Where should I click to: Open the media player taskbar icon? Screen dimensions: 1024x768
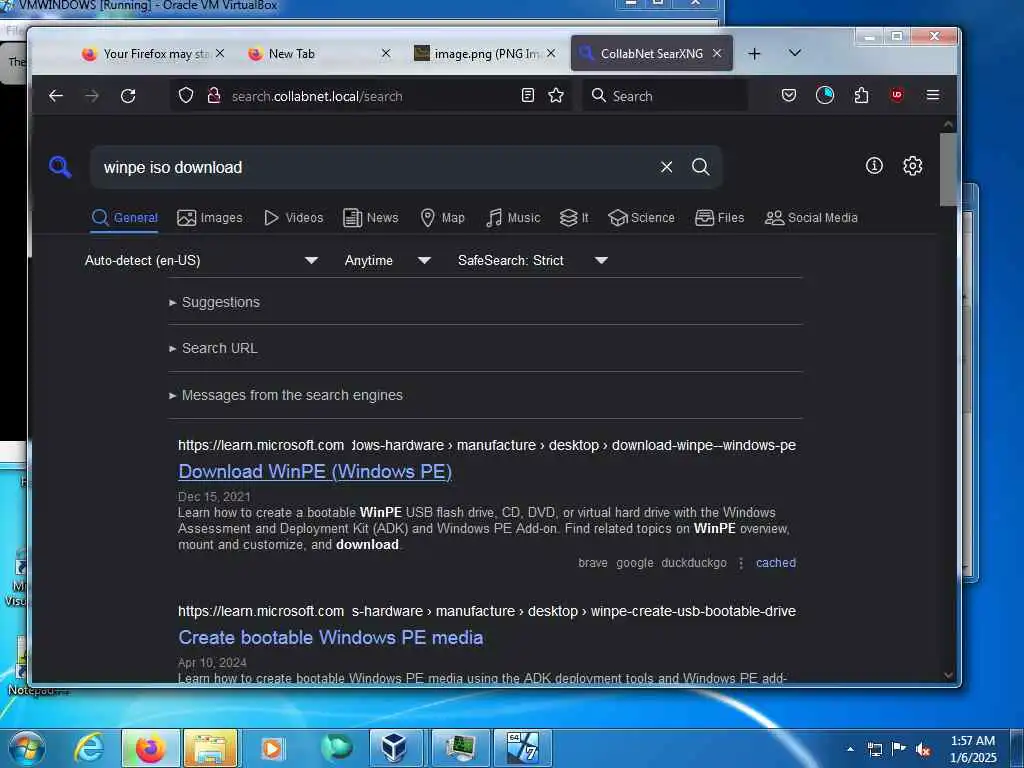point(272,748)
